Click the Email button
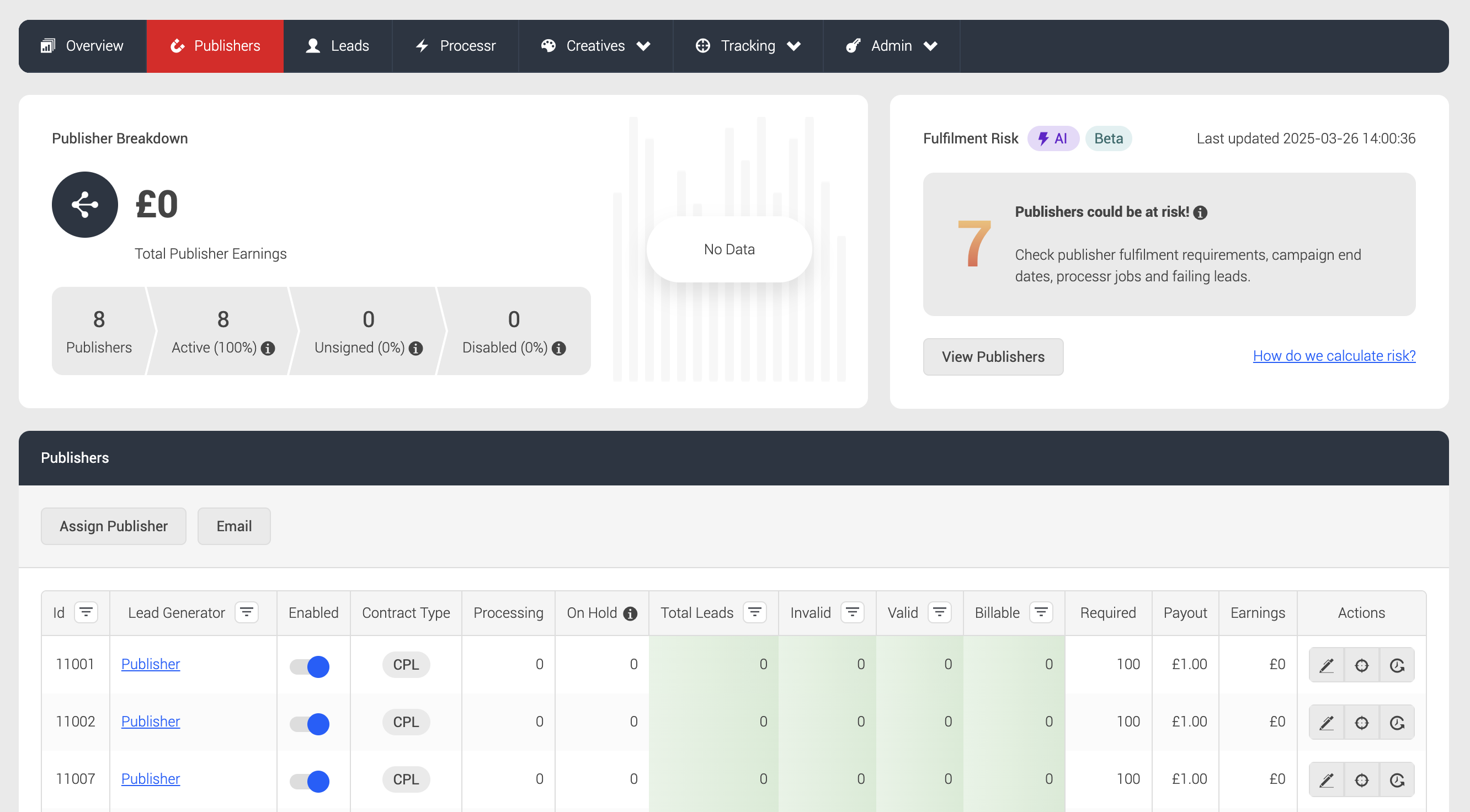This screenshot has height=812, width=1470. tap(234, 526)
